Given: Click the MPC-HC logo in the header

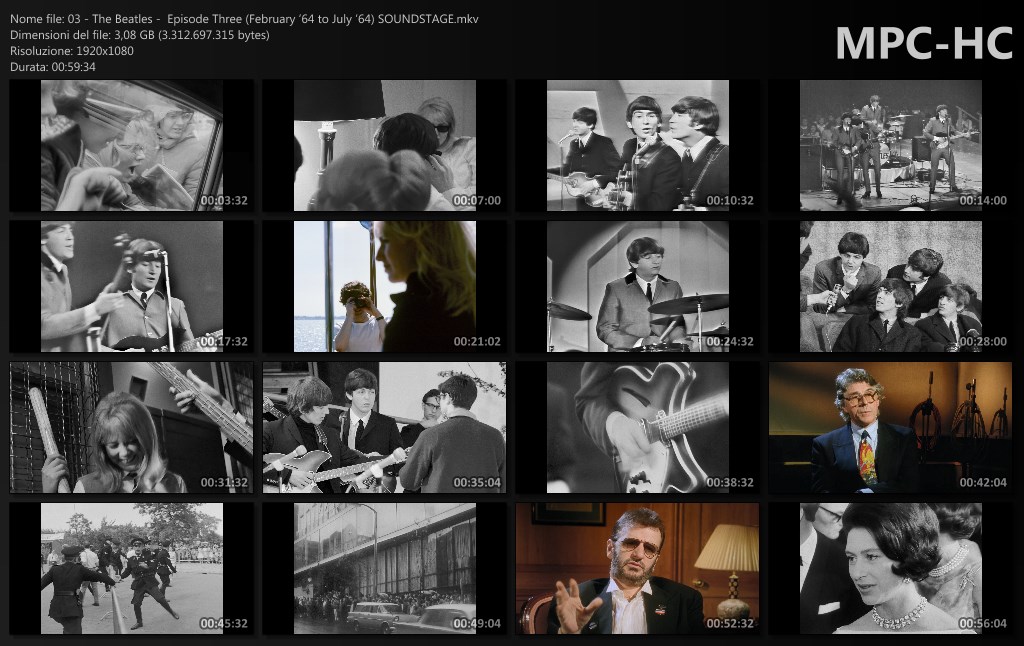Looking at the screenshot, I should [923, 43].
